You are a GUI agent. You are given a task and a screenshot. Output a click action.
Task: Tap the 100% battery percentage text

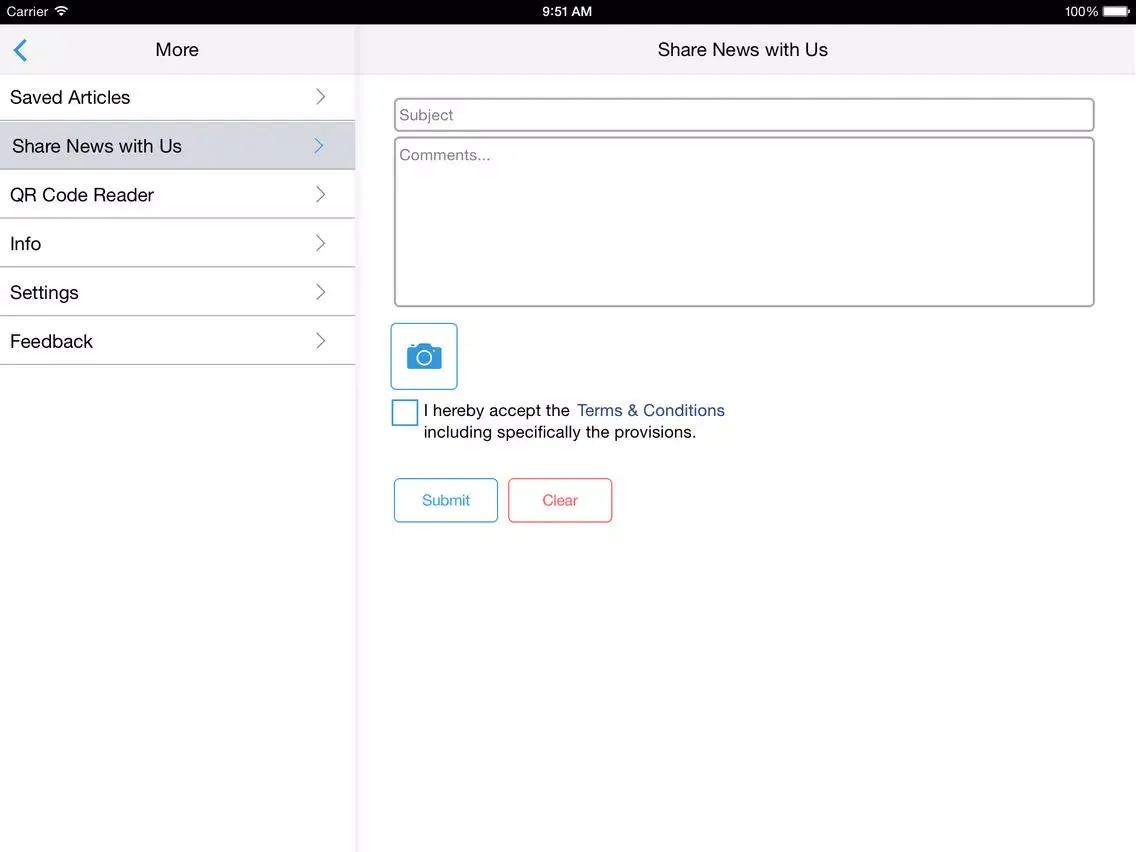tap(1081, 12)
